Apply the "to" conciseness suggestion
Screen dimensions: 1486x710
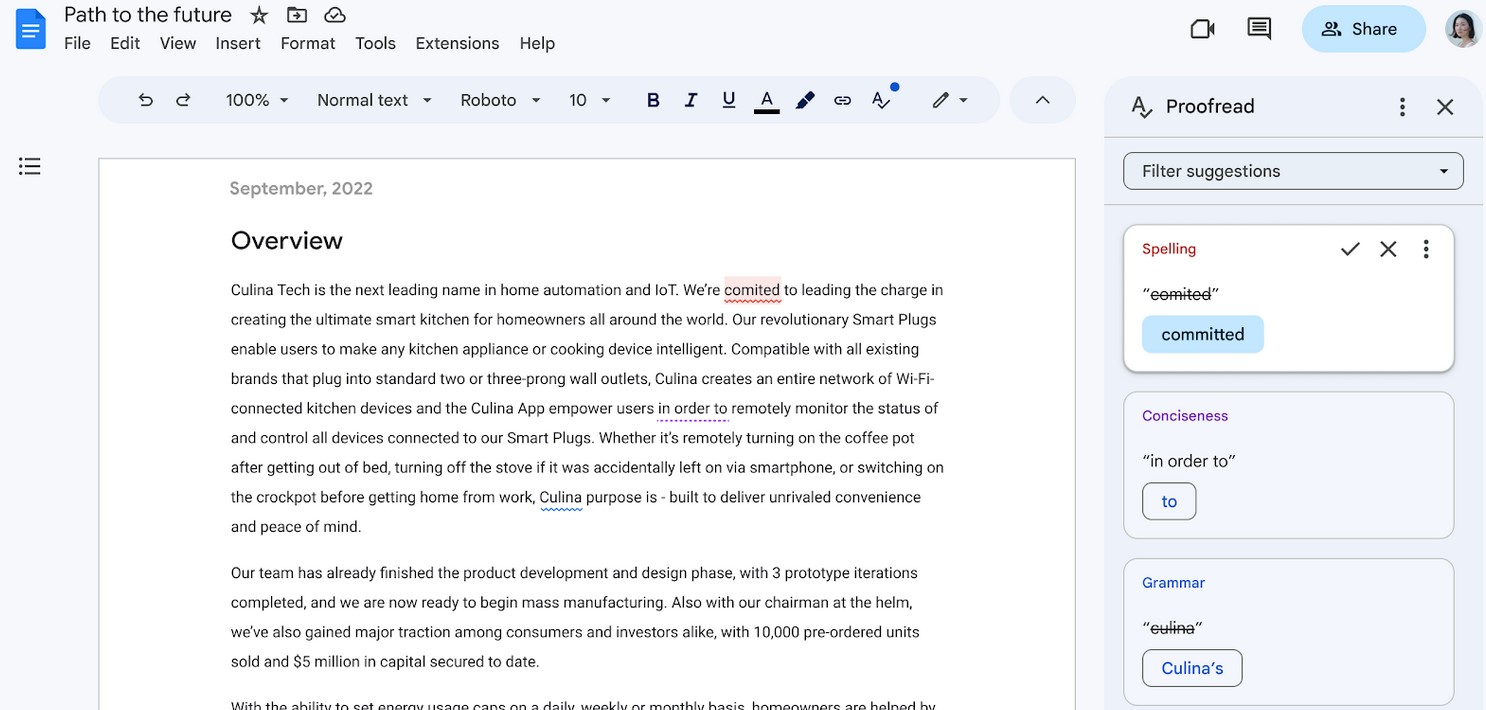click(1169, 502)
